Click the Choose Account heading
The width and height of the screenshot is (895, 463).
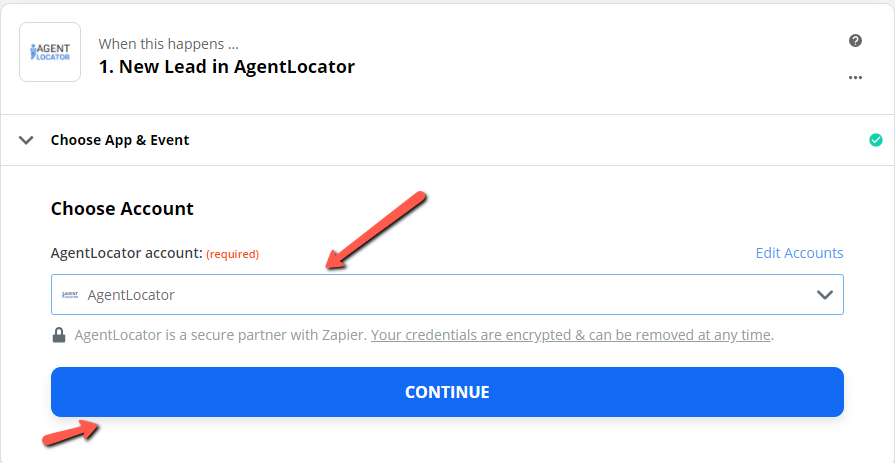tap(122, 209)
